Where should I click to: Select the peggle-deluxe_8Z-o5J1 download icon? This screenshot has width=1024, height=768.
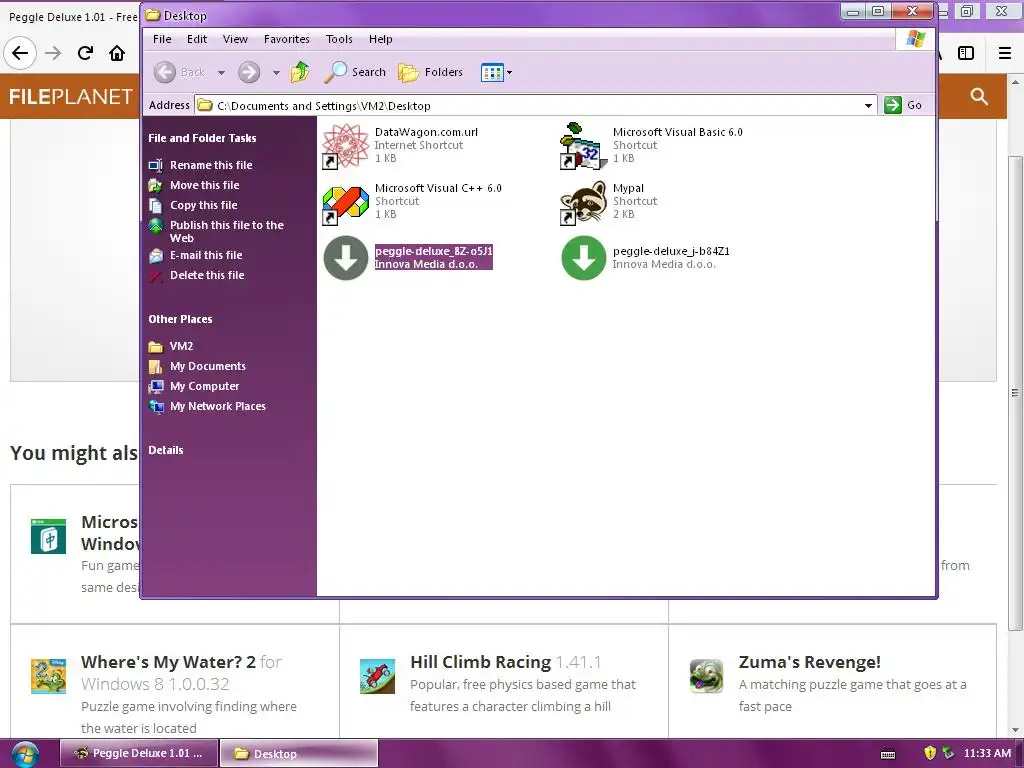tap(345, 258)
